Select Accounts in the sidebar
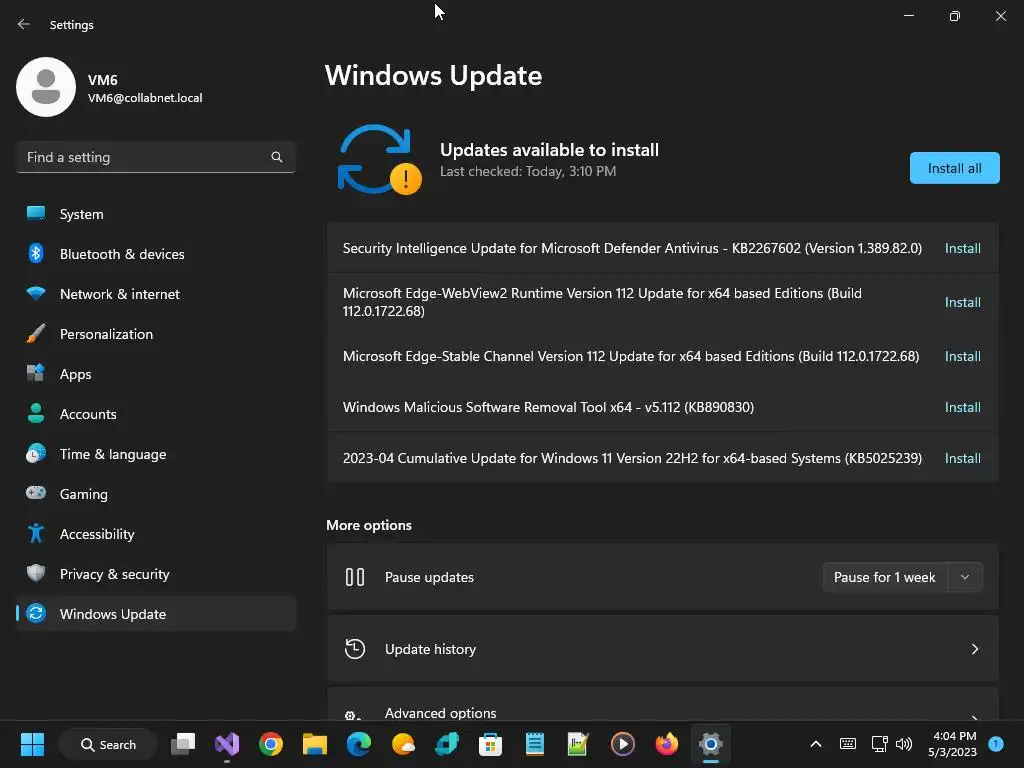This screenshot has width=1024, height=768. pos(155,414)
